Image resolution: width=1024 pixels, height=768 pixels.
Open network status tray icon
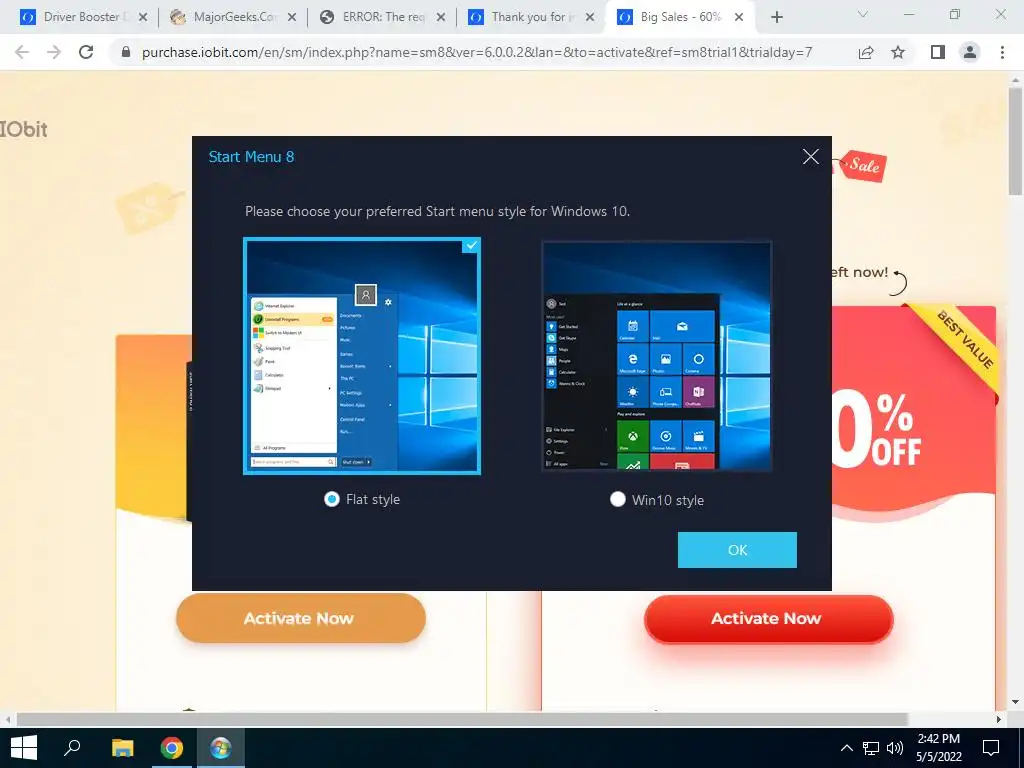pos(871,748)
